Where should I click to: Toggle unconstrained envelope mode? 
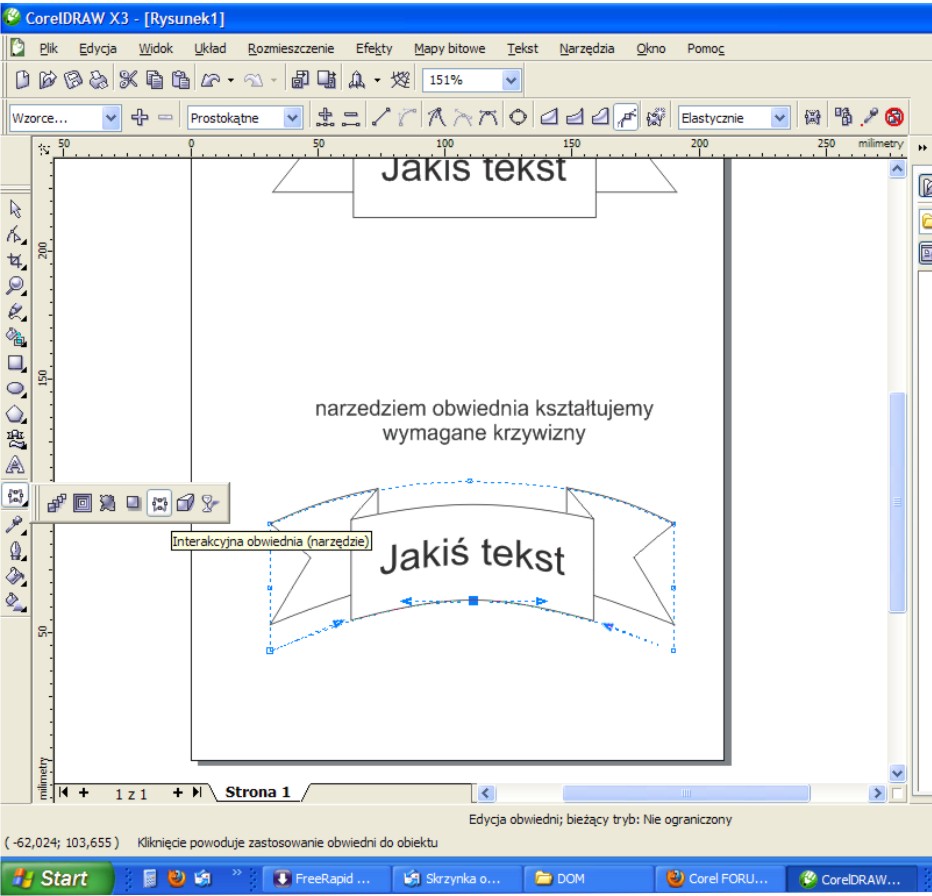[x=627, y=117]
